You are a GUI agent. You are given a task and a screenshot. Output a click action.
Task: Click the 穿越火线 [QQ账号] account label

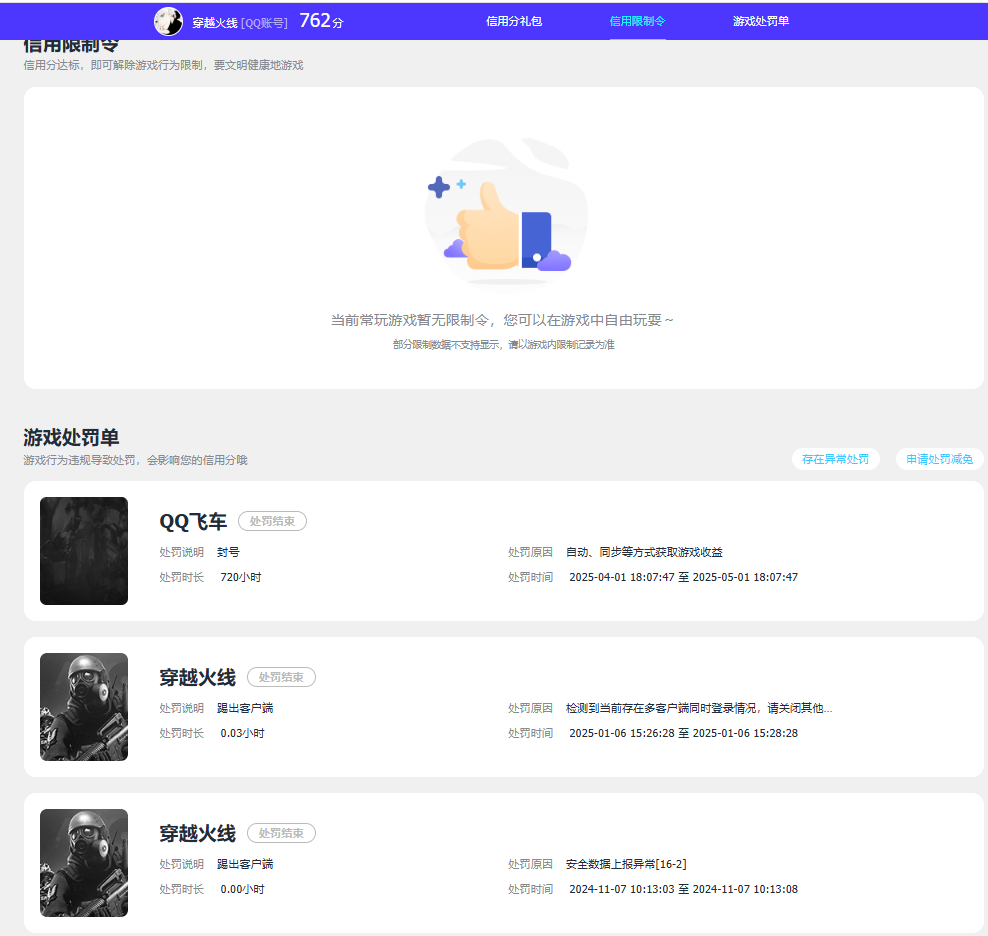pos(239,23)
